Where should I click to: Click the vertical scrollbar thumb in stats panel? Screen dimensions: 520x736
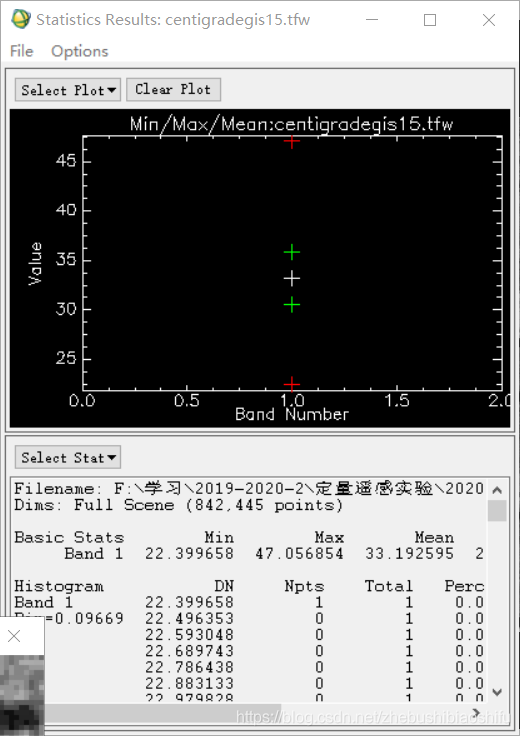coord(497,511)
